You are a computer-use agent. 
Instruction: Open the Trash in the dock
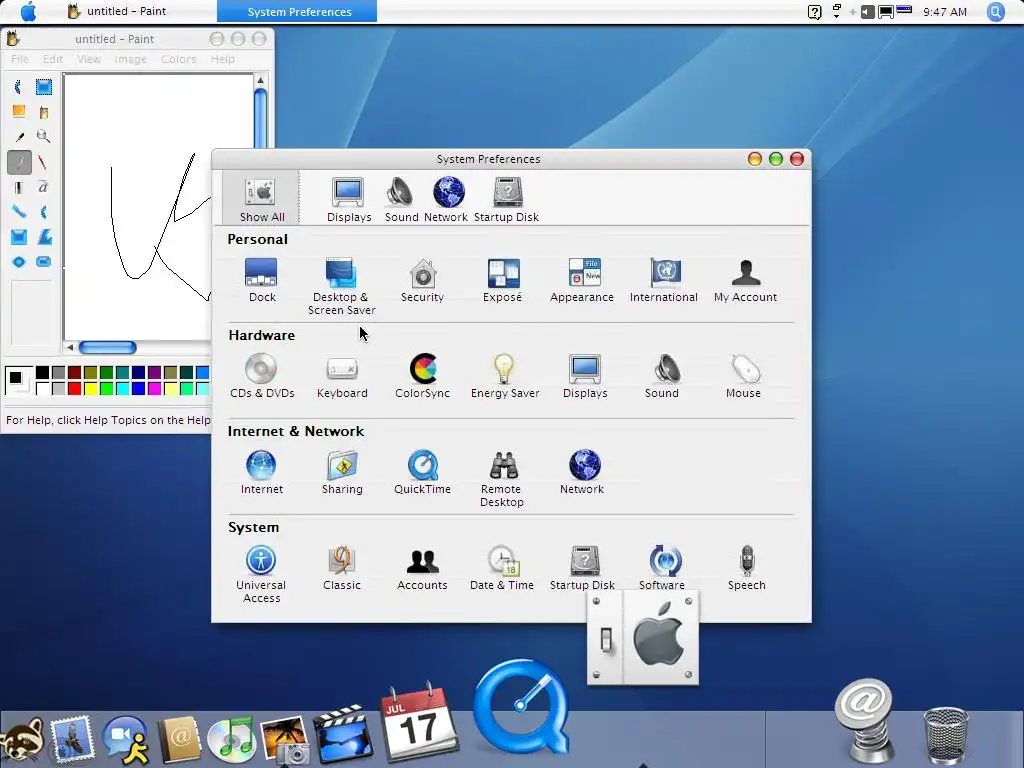[x=946, y=735]
